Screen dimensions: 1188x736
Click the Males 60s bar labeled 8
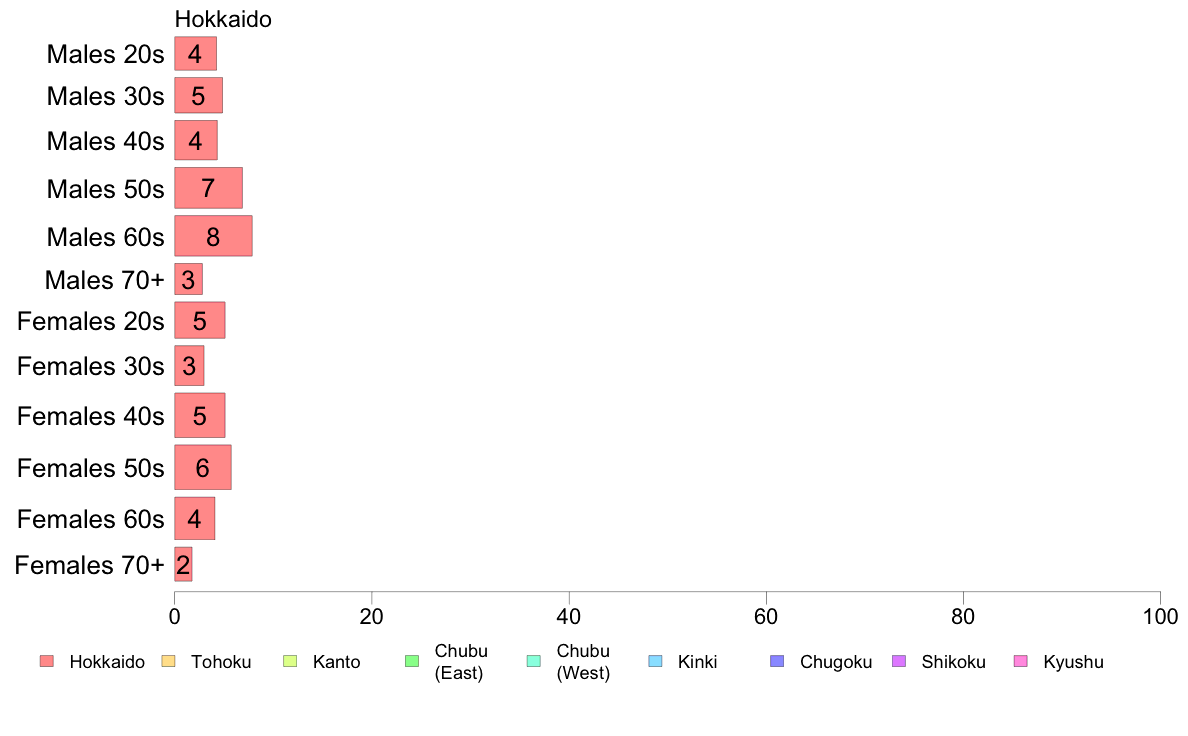pos(213,236)
